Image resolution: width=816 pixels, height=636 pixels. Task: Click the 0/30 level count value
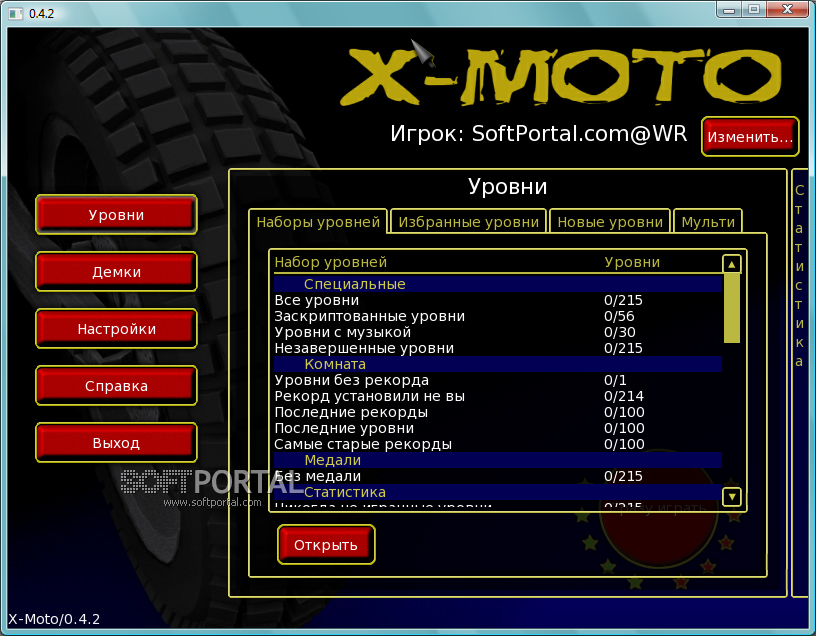tap(620, 332)
